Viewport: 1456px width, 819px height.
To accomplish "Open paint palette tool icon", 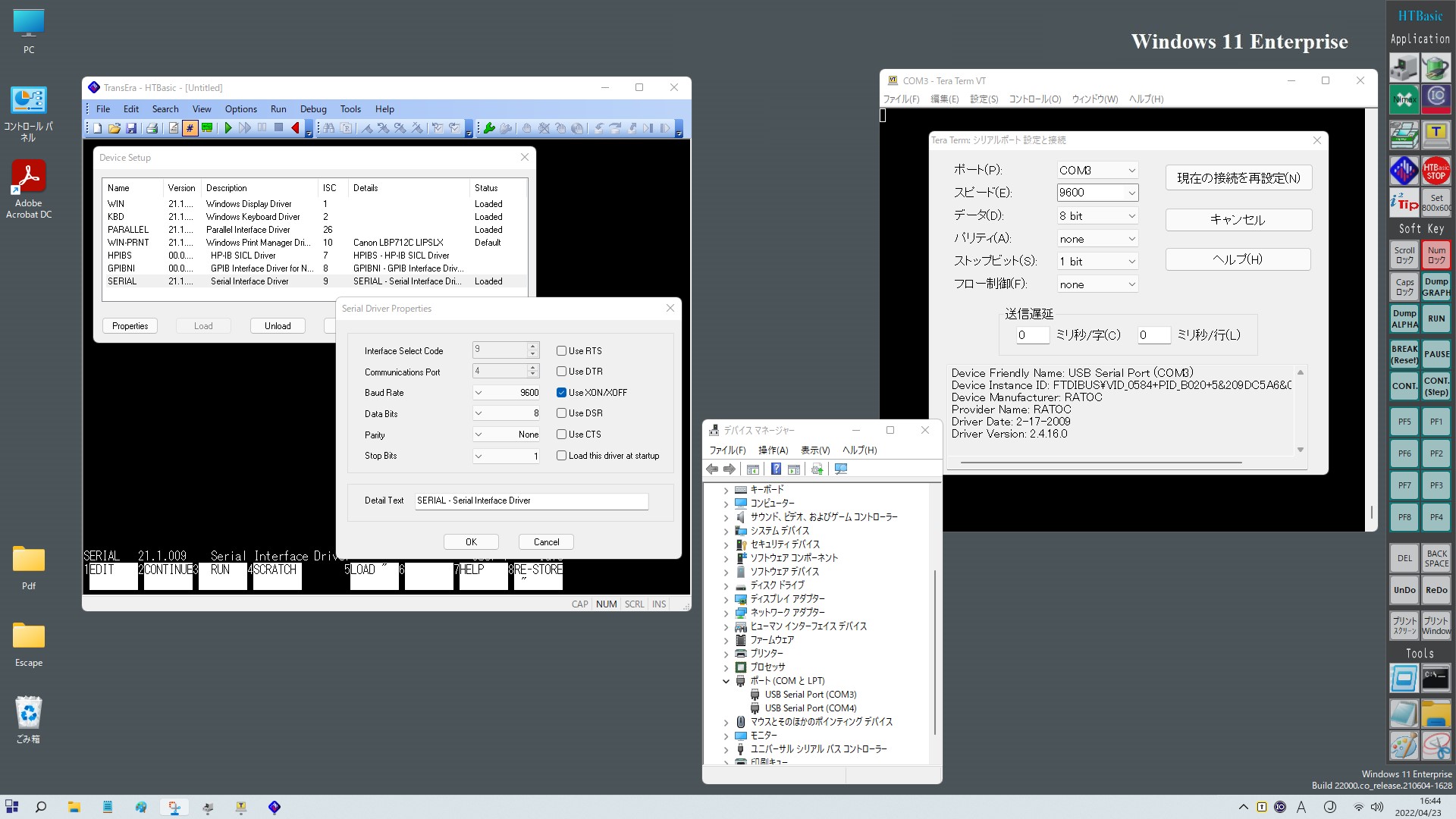I will pyautogui.click(x=1404, y=745).
